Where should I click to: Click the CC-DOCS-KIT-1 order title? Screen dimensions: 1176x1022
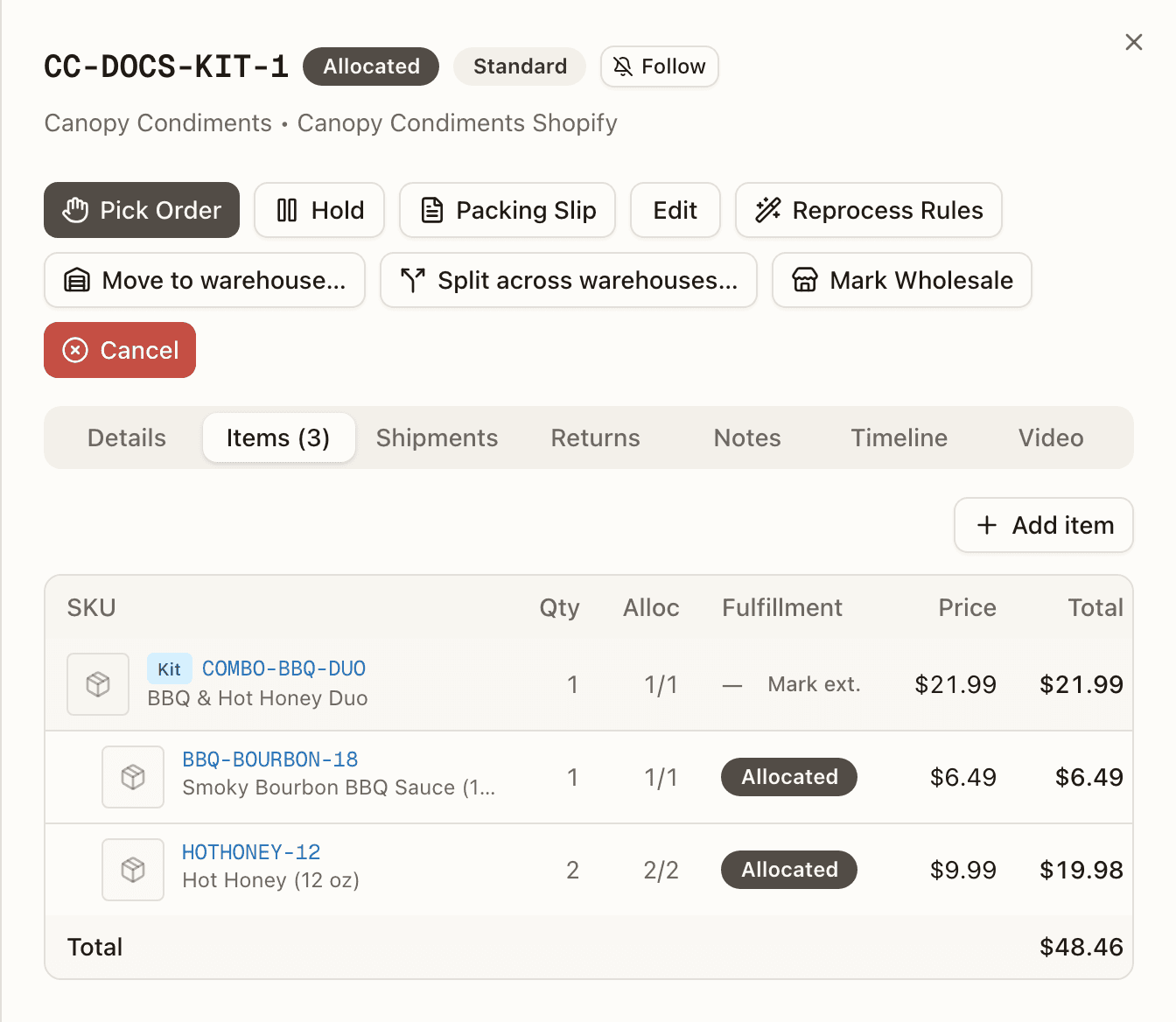pos(166,66)
